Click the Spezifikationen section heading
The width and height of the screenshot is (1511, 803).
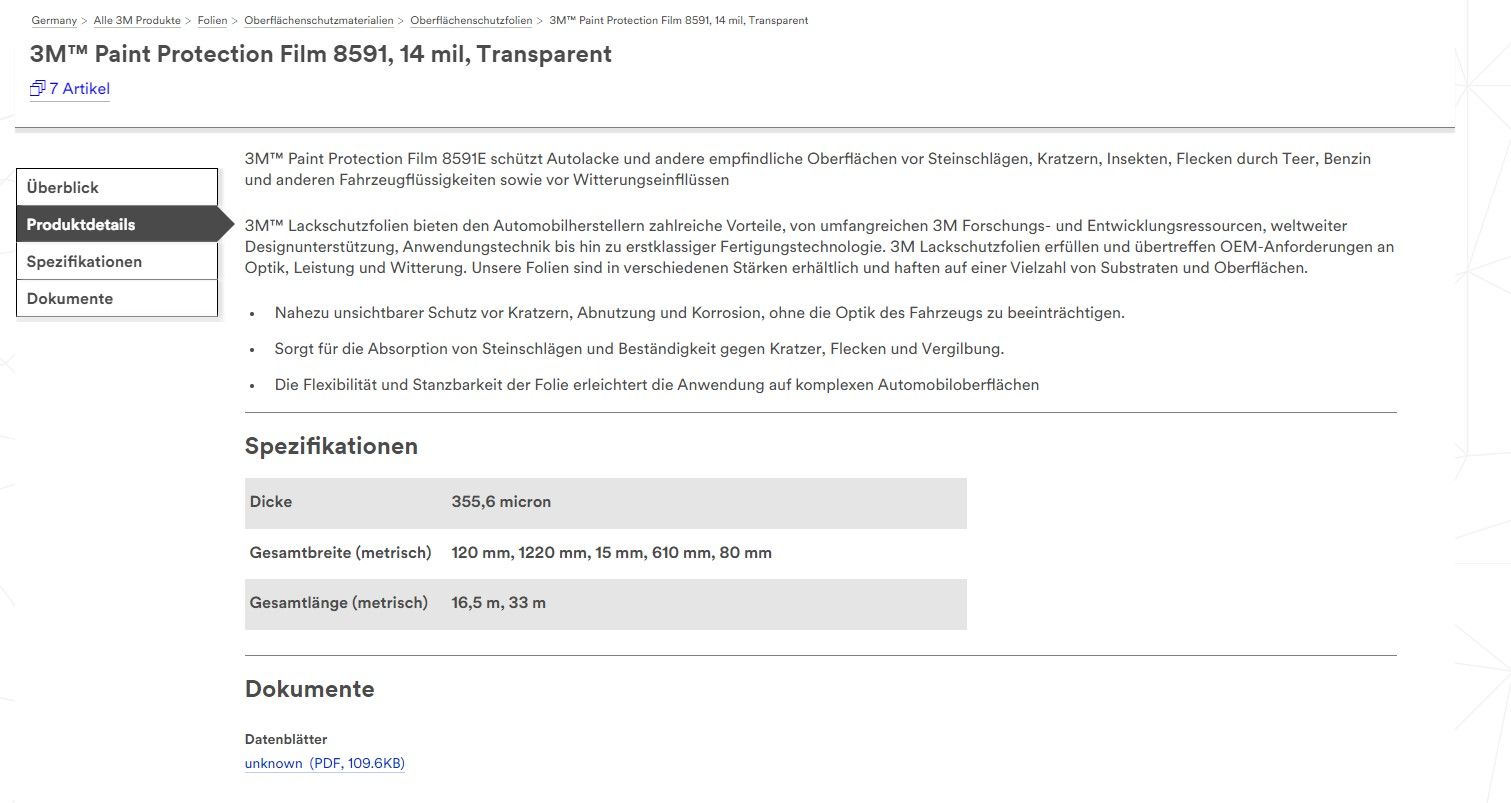(331, 446)
